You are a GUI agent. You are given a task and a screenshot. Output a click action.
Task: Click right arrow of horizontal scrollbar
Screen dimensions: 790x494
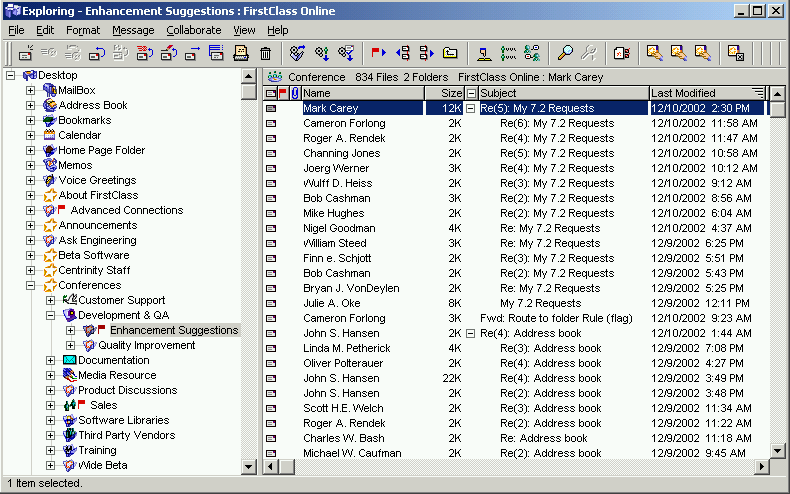point(762,467)
